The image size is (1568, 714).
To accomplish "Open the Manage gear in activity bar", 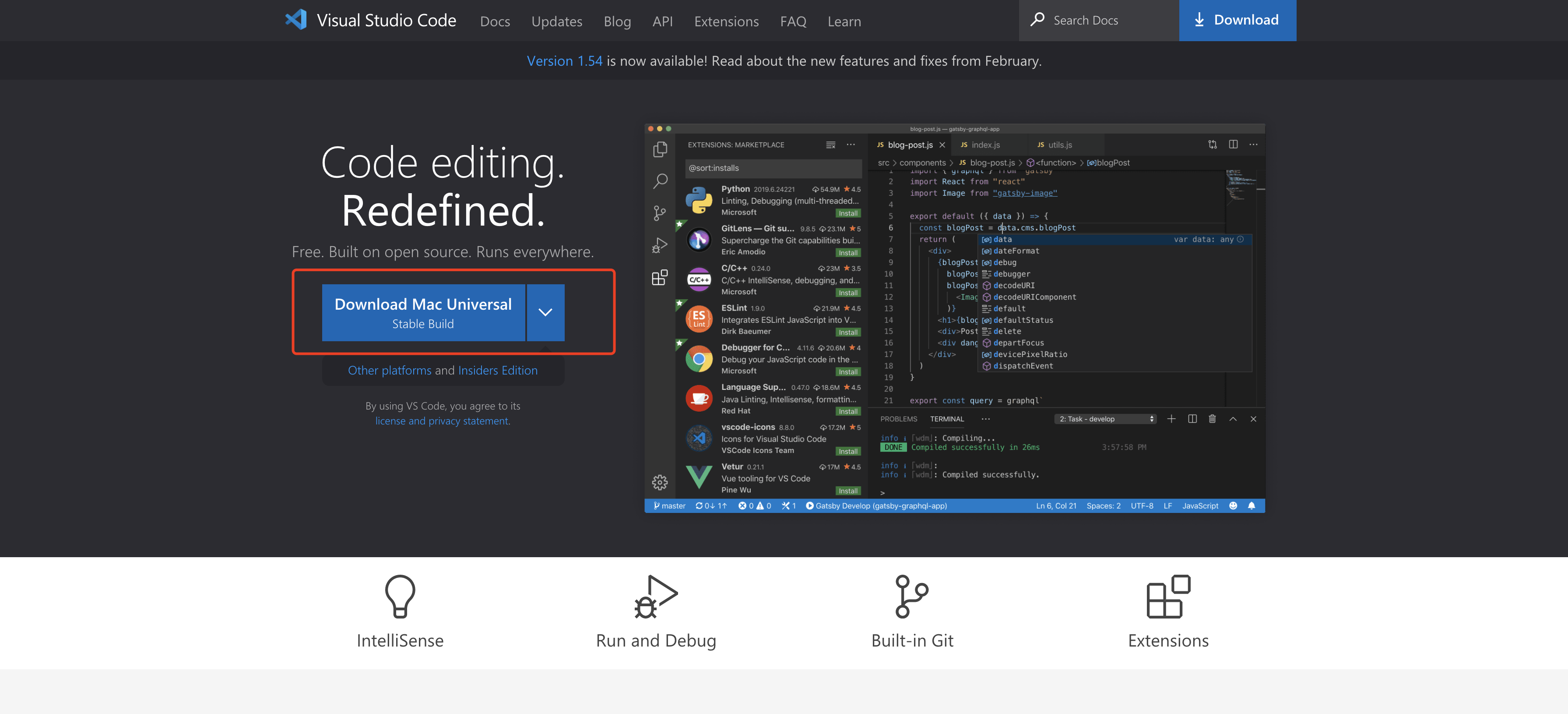I will coord(660,483).
